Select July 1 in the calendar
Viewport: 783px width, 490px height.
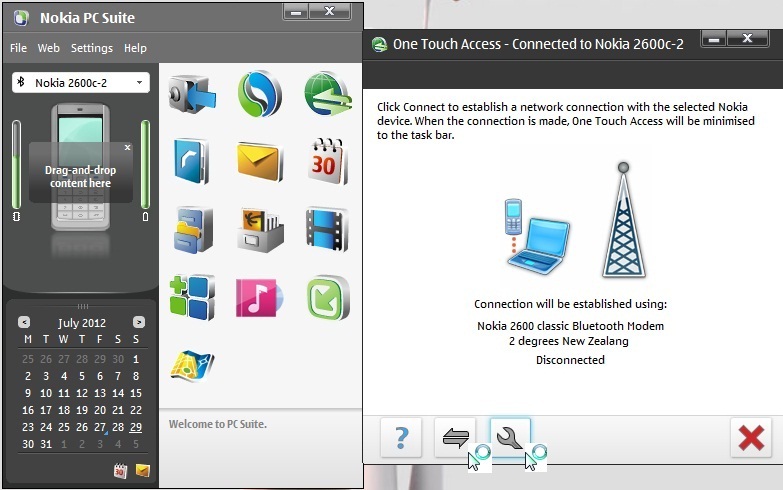coord(136,359)
